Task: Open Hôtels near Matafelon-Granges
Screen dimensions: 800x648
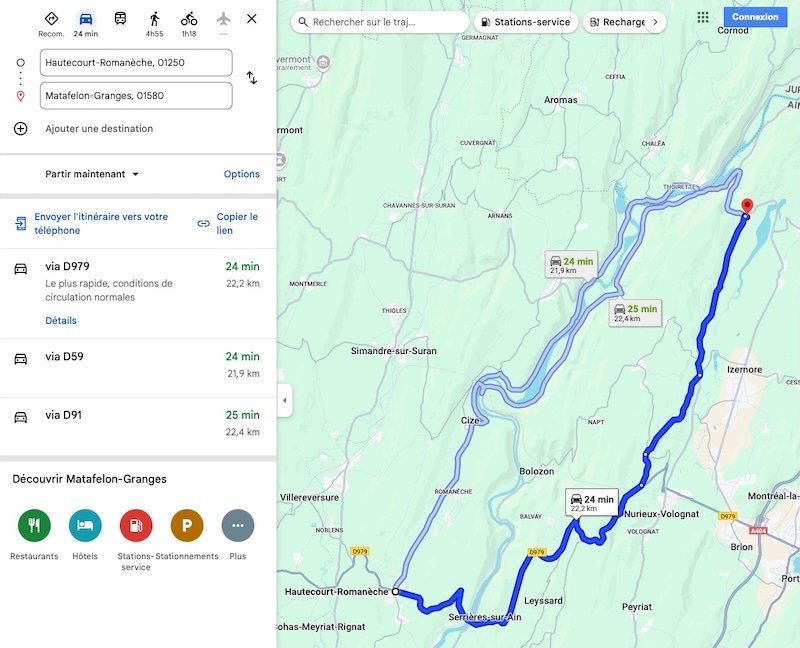Action: tap(85, 526)
